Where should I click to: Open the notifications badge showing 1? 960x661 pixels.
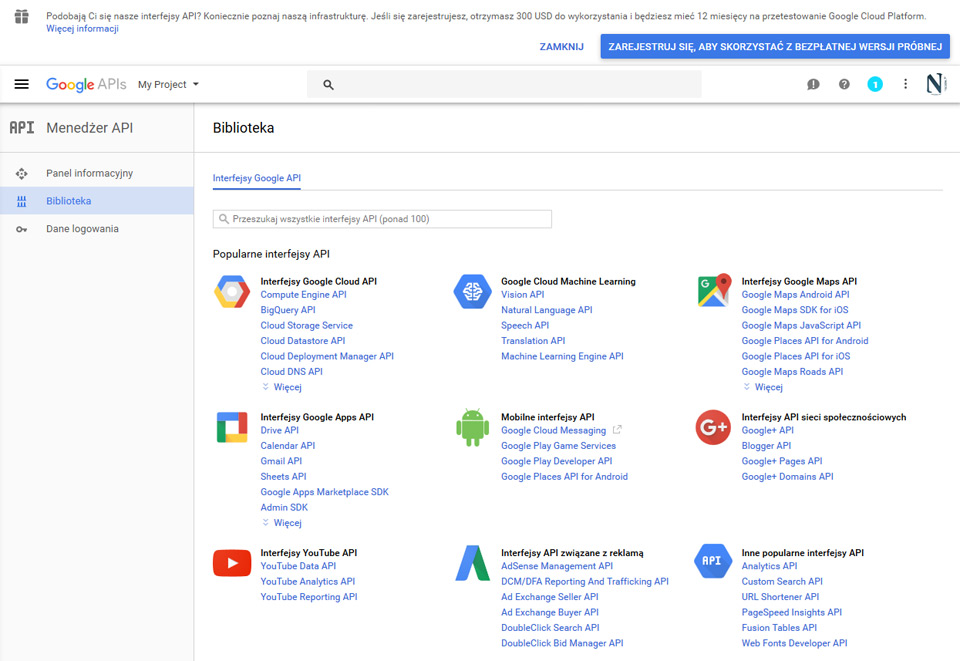click(x=875, y=84)
